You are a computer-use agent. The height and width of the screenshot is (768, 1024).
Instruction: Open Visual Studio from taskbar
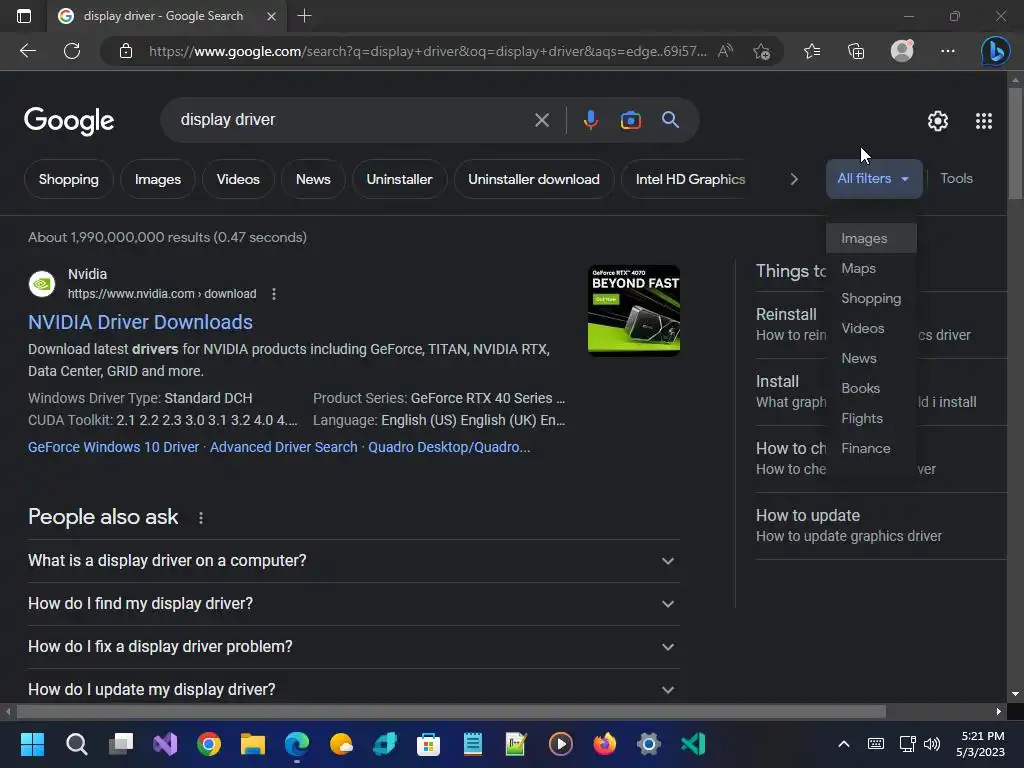(x=165, y=744)
